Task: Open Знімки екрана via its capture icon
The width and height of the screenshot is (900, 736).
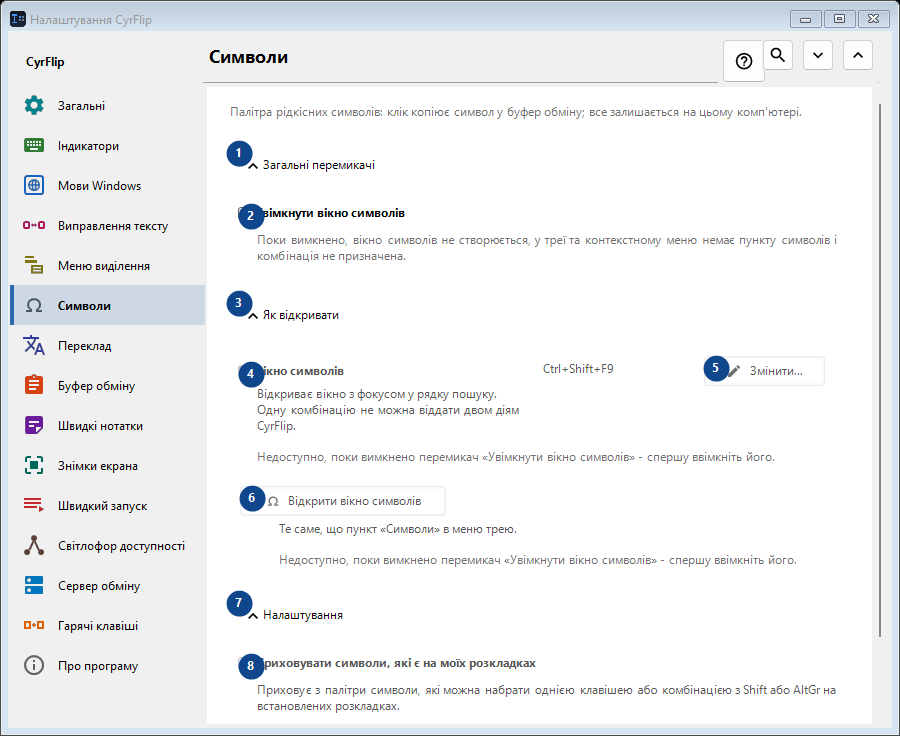Action: pos(34,466)
